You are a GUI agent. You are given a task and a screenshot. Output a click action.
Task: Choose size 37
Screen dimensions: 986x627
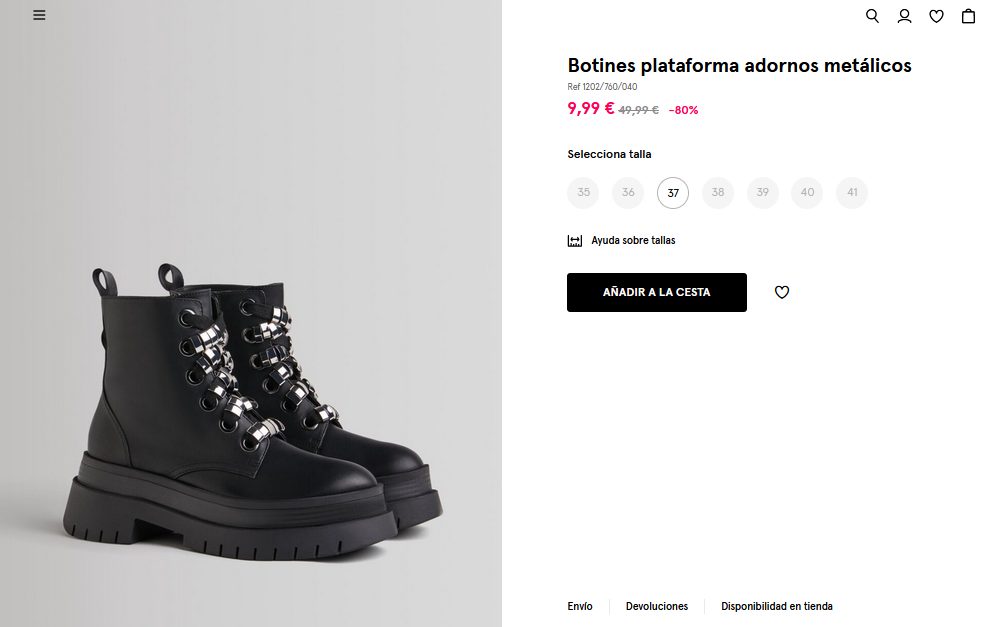coord(673,193)
